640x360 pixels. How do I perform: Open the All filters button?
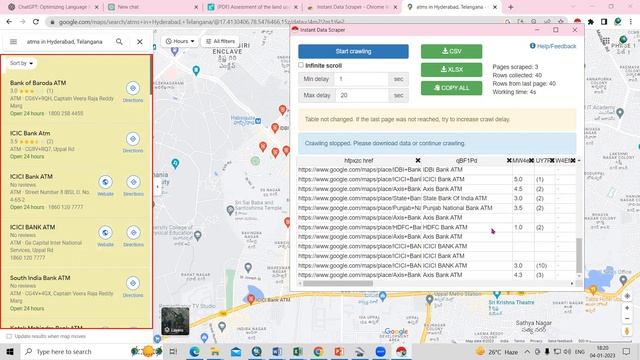(220, 41)
